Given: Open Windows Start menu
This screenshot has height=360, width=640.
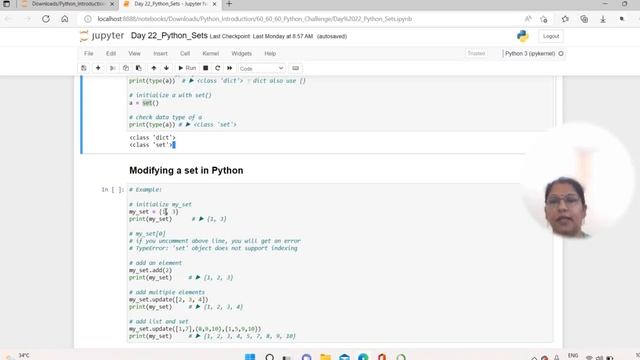Looking at the screenshot, I should click(x=250, y=357).
